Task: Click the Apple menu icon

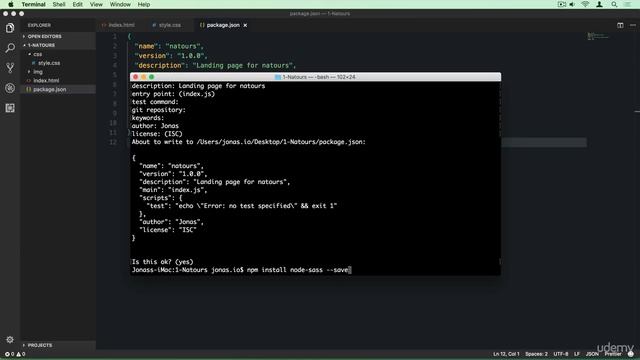Action: [x=11, y=4]
